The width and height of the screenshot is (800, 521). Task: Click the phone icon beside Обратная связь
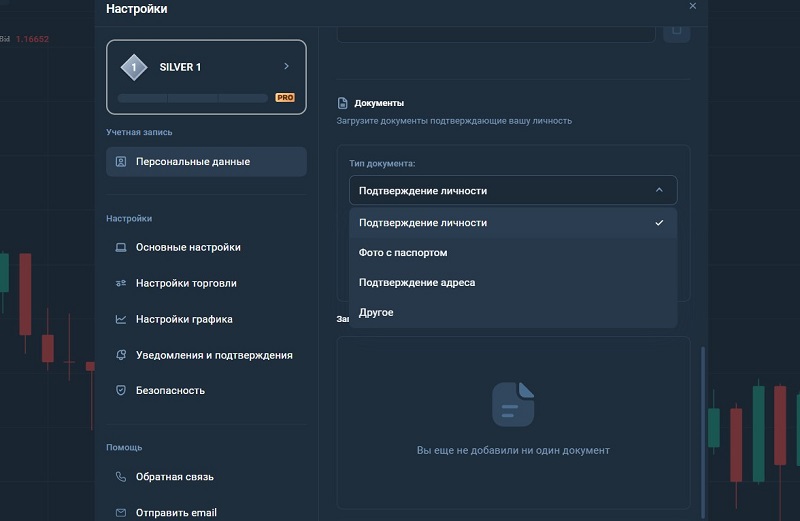pyautogui.click(x=121, y=477)
